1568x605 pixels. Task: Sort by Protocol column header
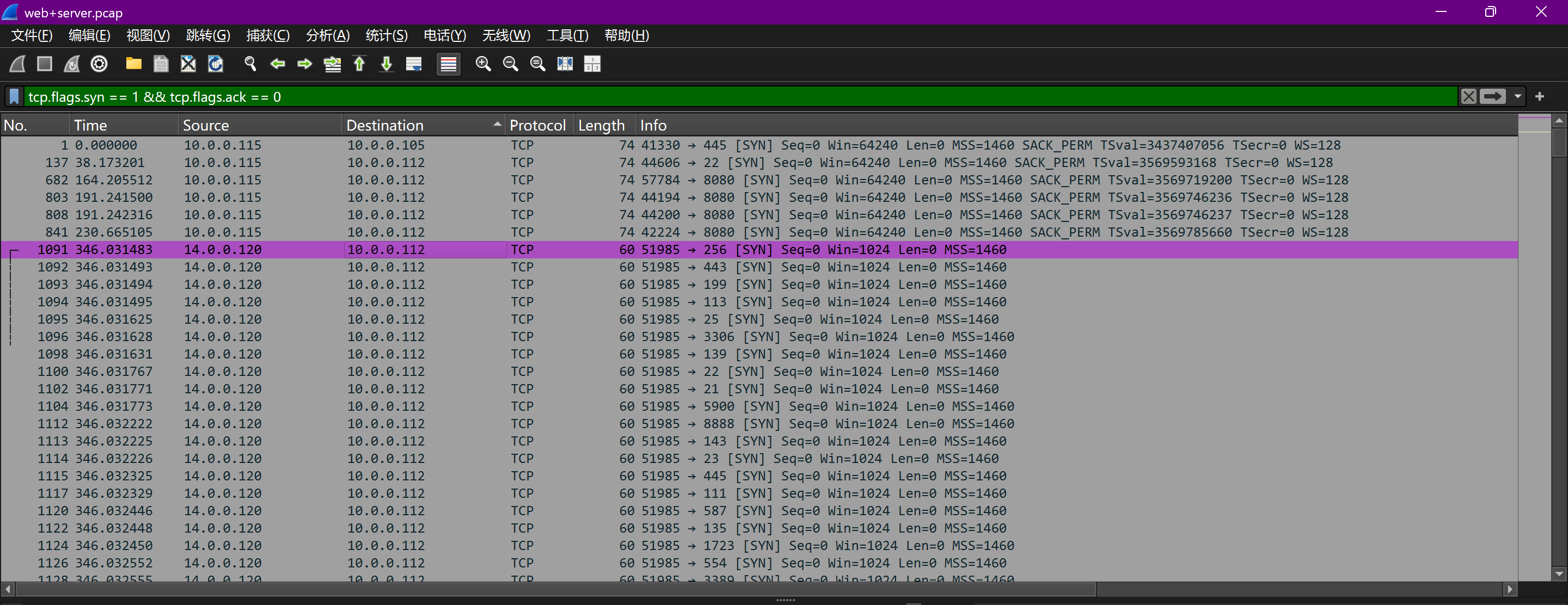[x=537, y=125]
